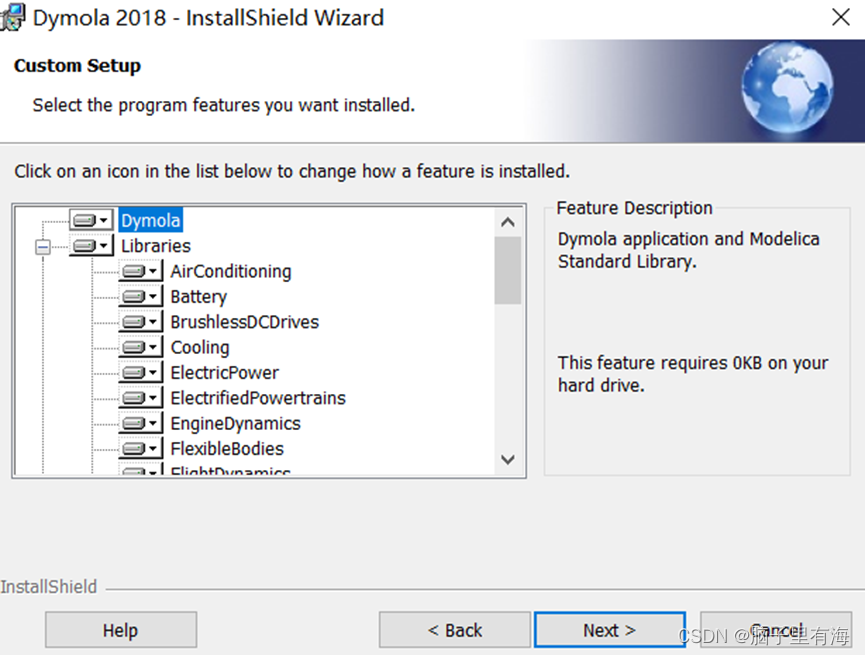The width and height of the screenshot is (865, 655).
Task: Open the EngineDynamics feature drive icon dropdown
Action: (141, 423)
